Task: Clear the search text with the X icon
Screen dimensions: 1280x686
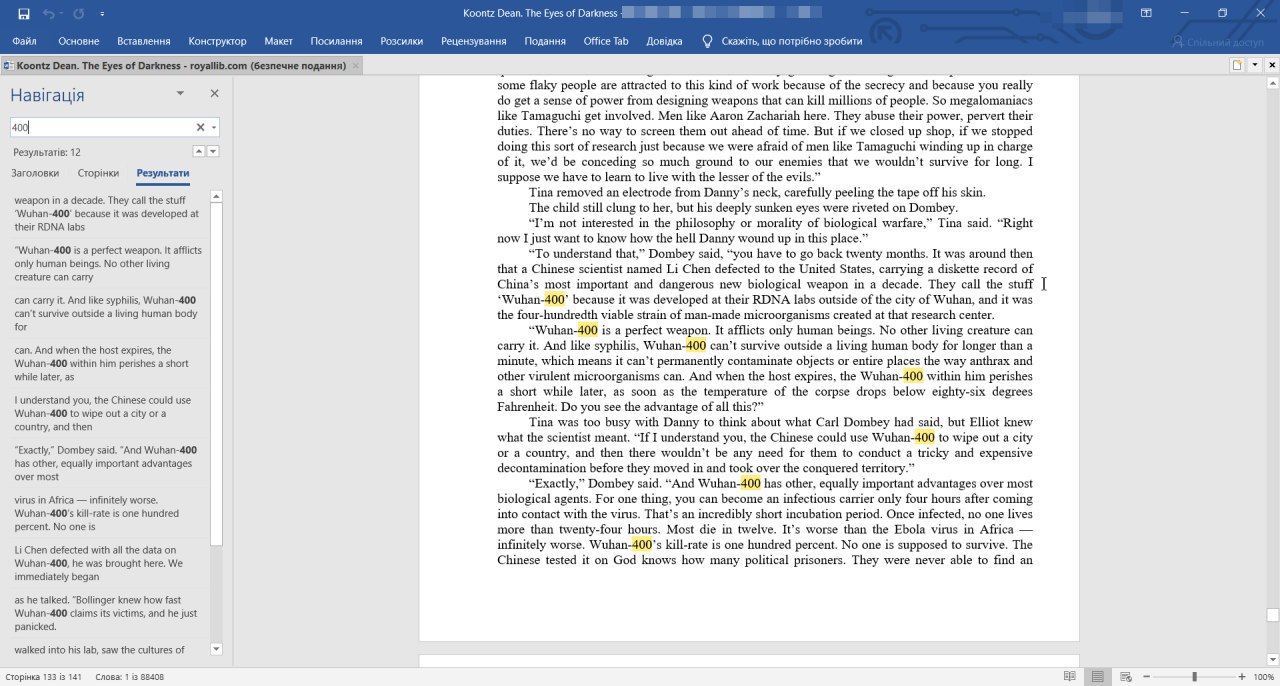Action: pos(200,127)
